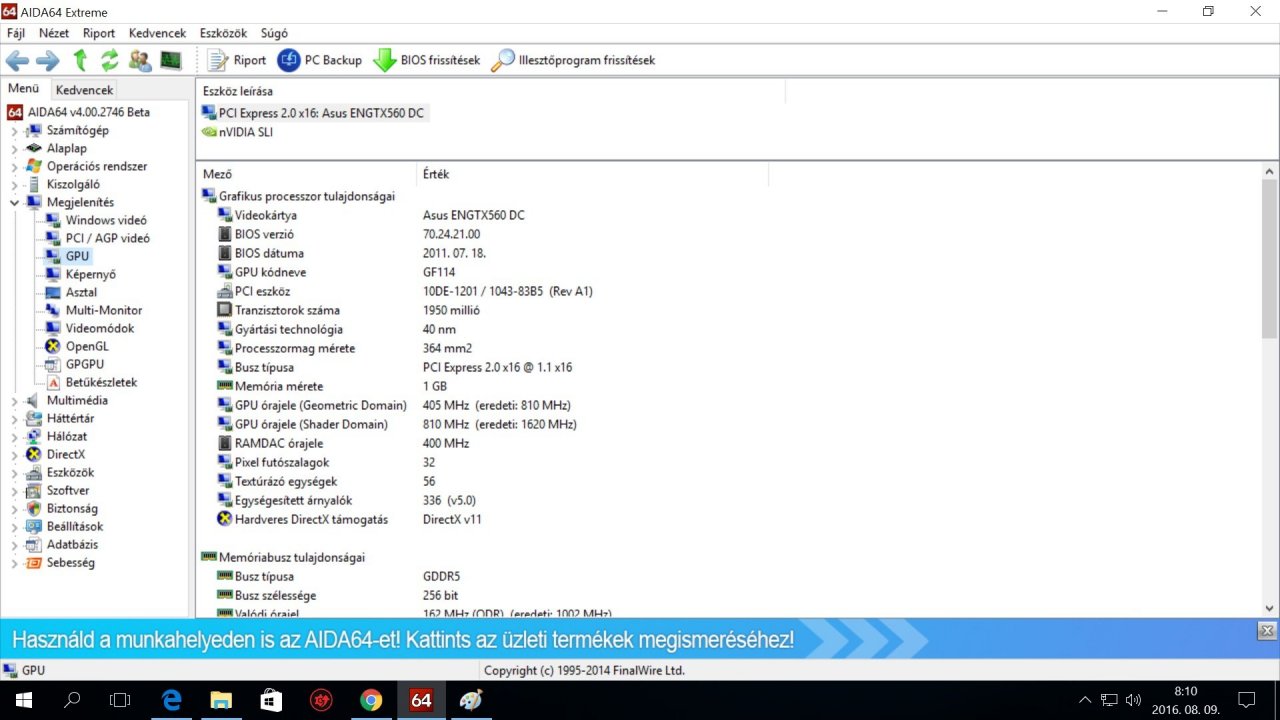Click Illesztőprogram frissítések toolbar button

(573, 60)
